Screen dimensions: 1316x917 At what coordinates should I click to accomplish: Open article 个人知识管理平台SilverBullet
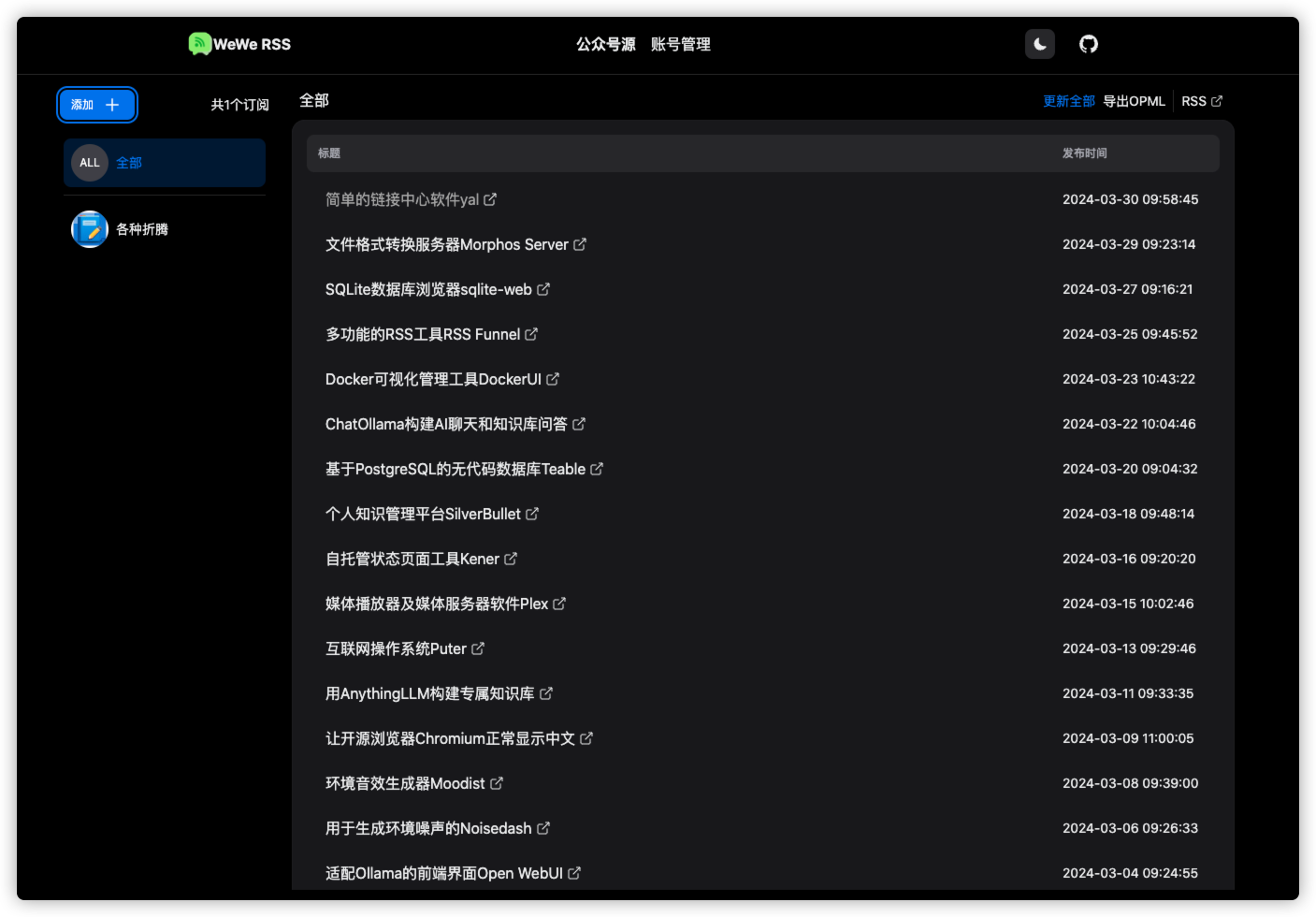point(423,514)
